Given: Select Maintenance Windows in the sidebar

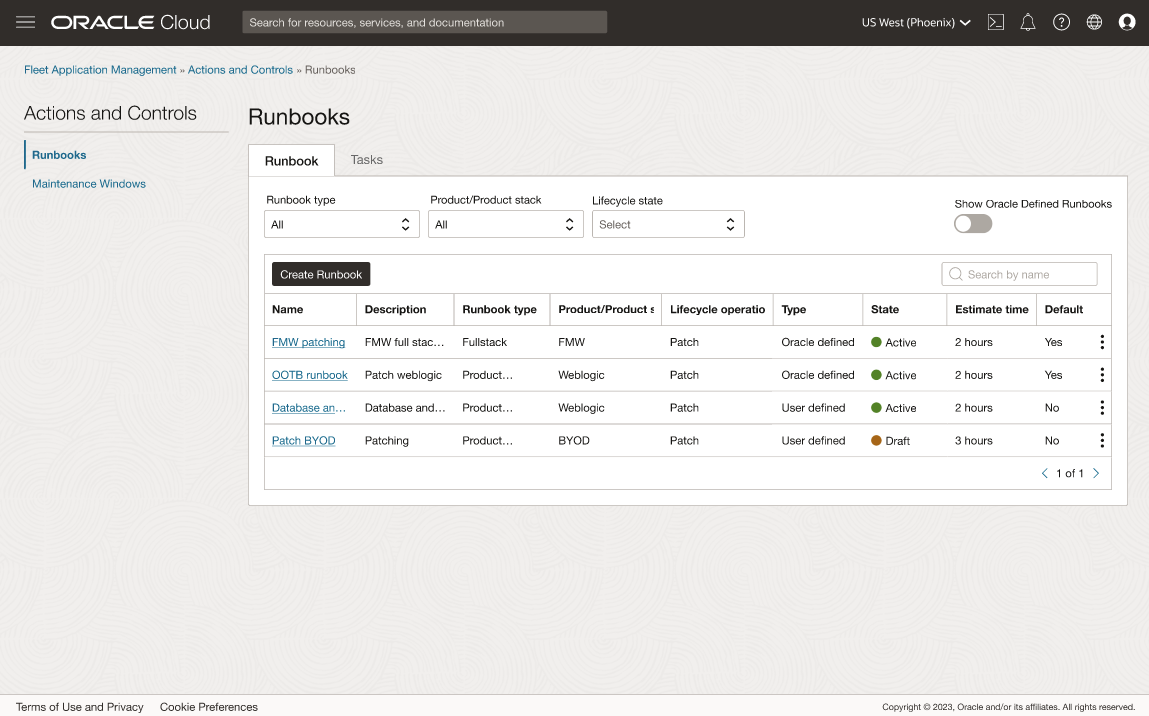Looking at the screenshot, I should (88, 184).
